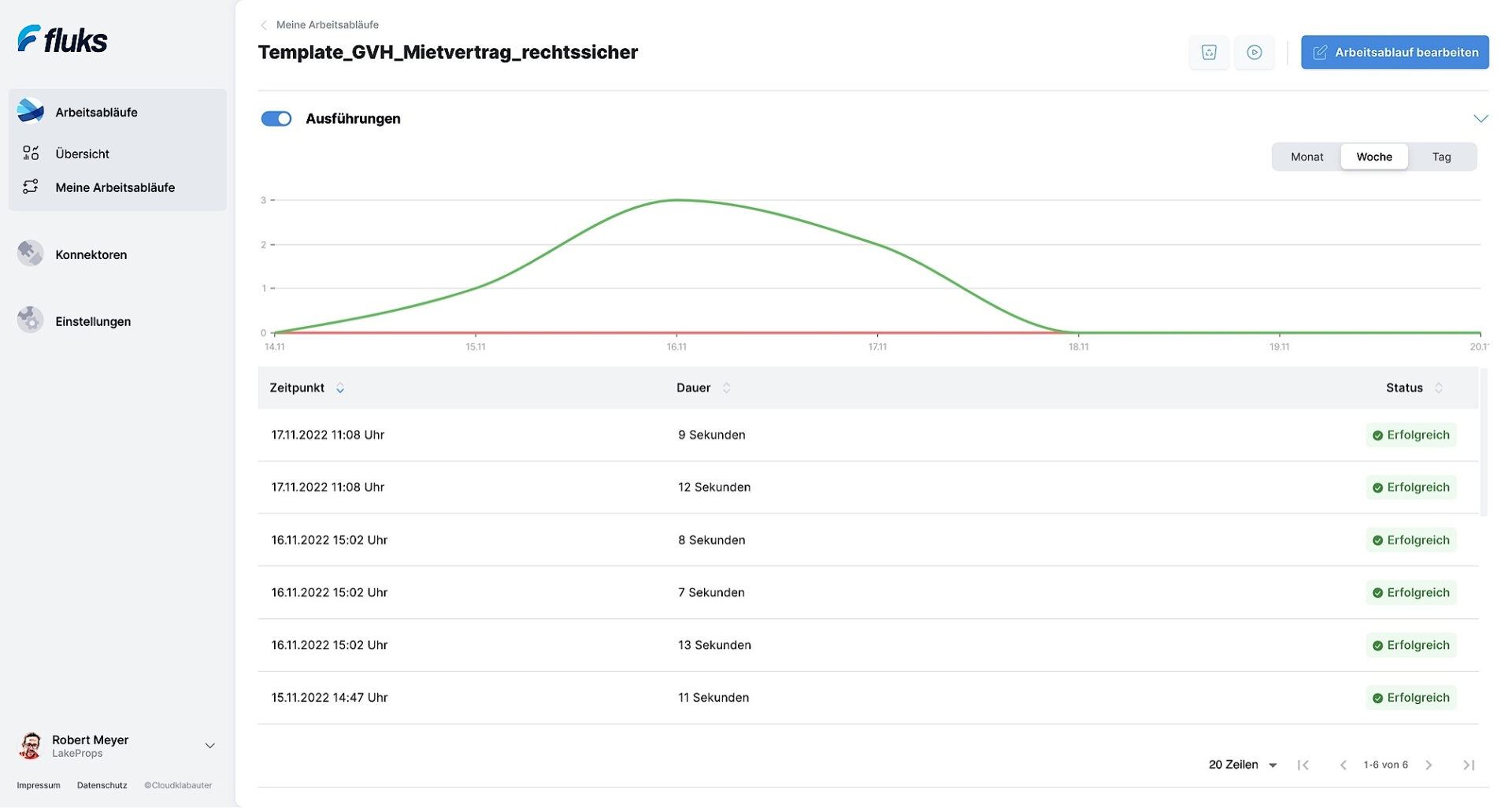Switch chart to Woche view
The width and height of the screenshot is (1512, 808).
(1374, 157)
